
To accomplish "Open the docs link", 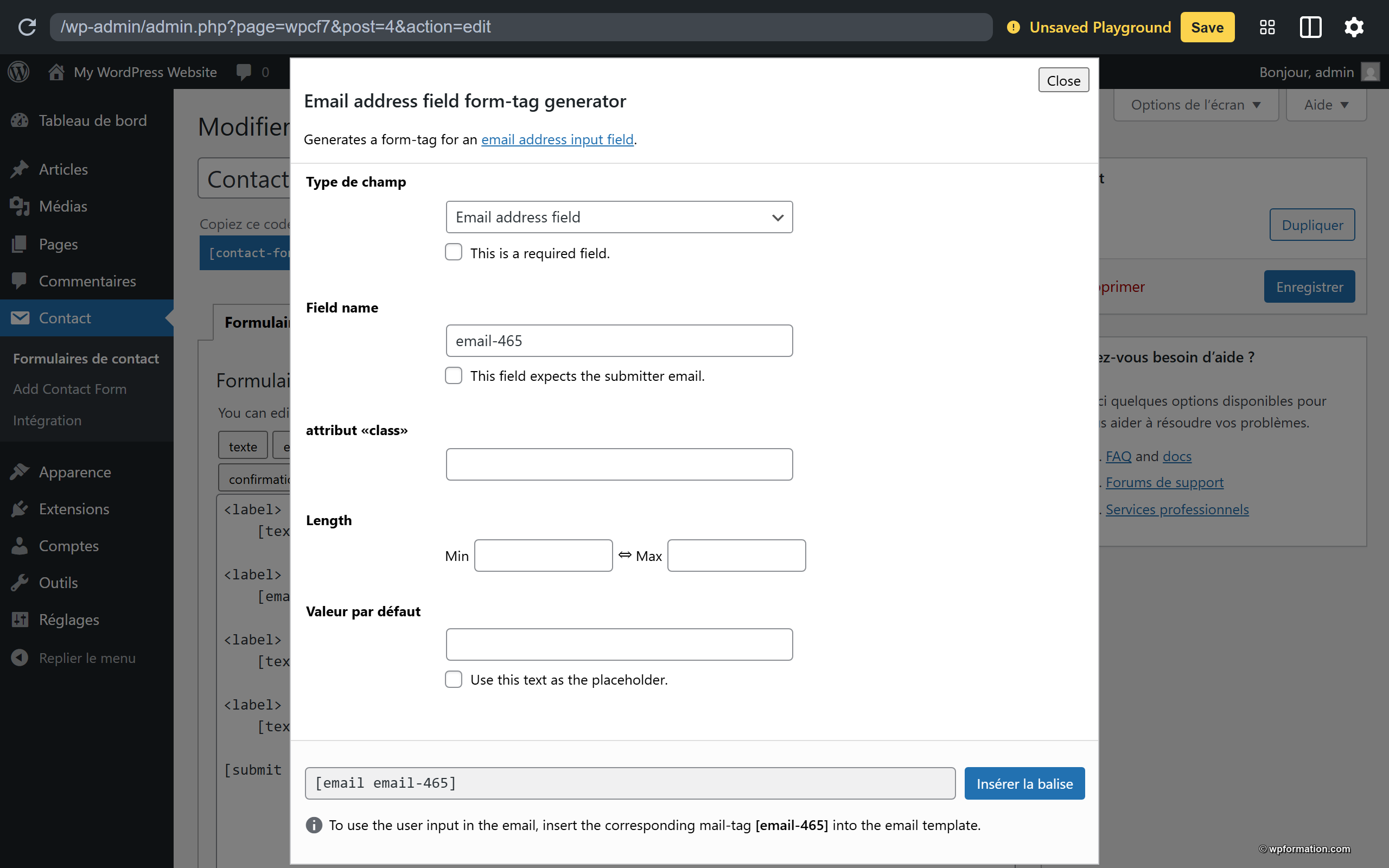I will tap(1177, 456).
